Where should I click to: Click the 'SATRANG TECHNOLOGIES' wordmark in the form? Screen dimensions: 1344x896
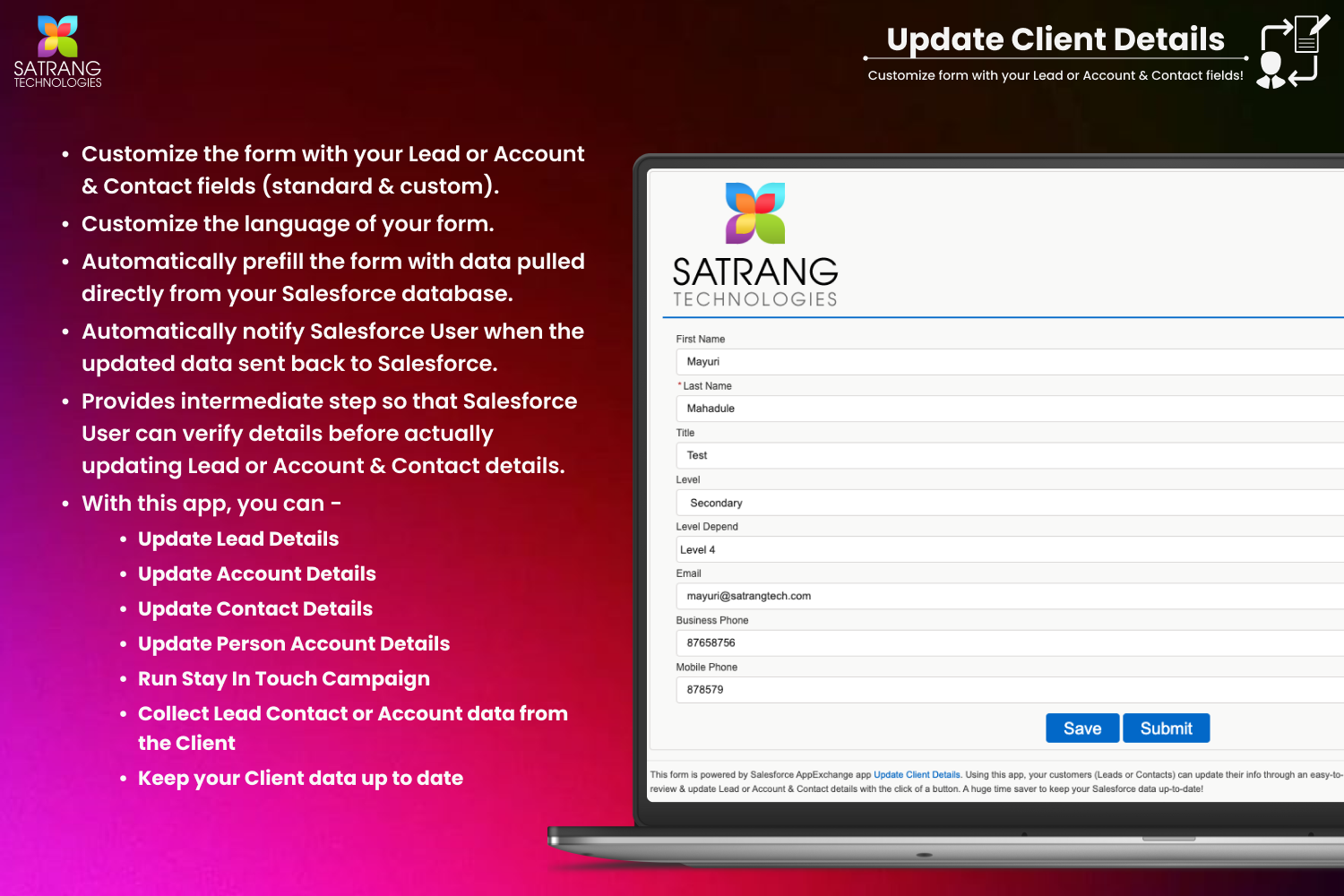pos(755,282)
